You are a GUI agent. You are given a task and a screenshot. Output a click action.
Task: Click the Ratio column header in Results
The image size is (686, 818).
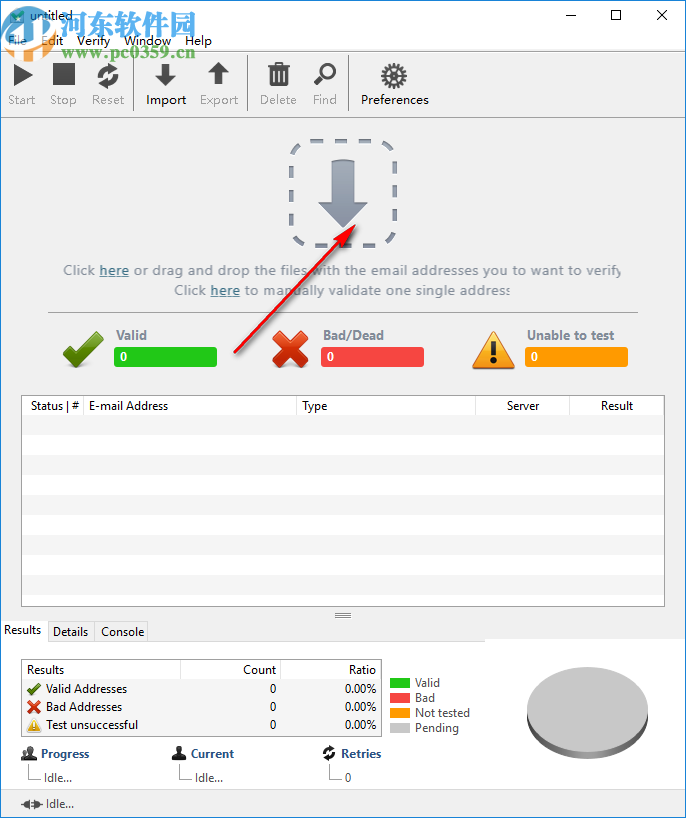(331, 670)
